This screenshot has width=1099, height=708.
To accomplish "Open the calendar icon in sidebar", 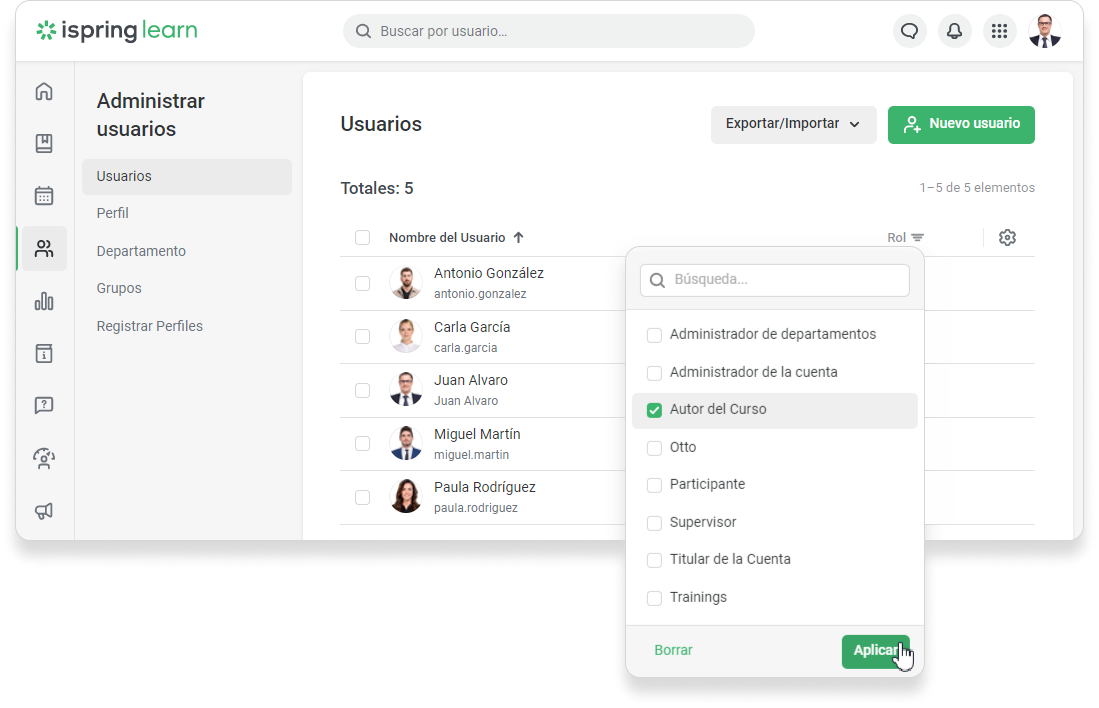I will point(44,196).
